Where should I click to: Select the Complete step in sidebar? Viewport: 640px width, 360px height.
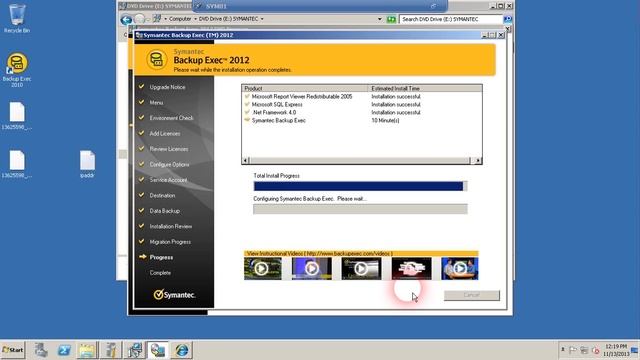coord(160,273)
